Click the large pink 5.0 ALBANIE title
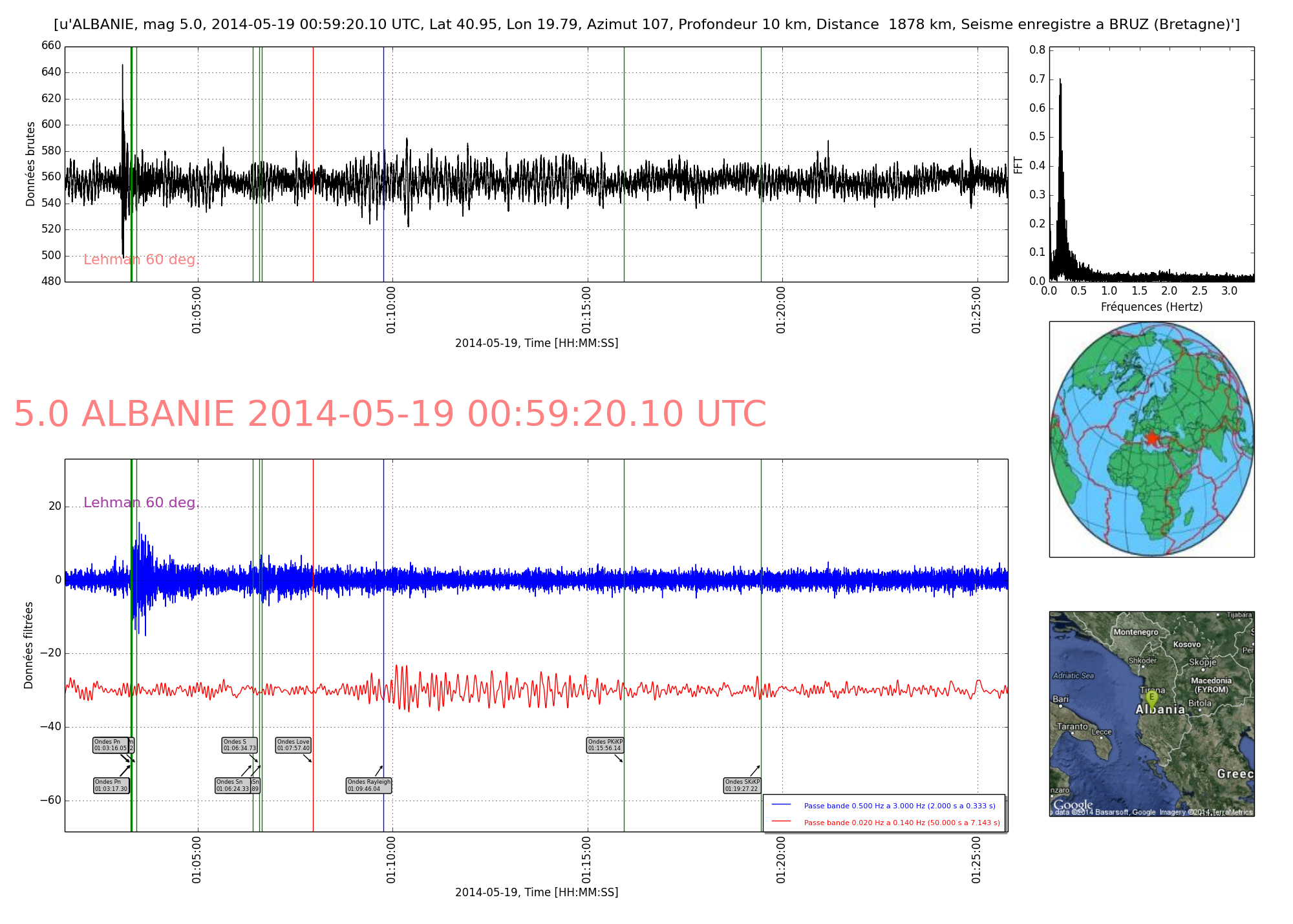The image size is (1293, 924). [389, 414]
